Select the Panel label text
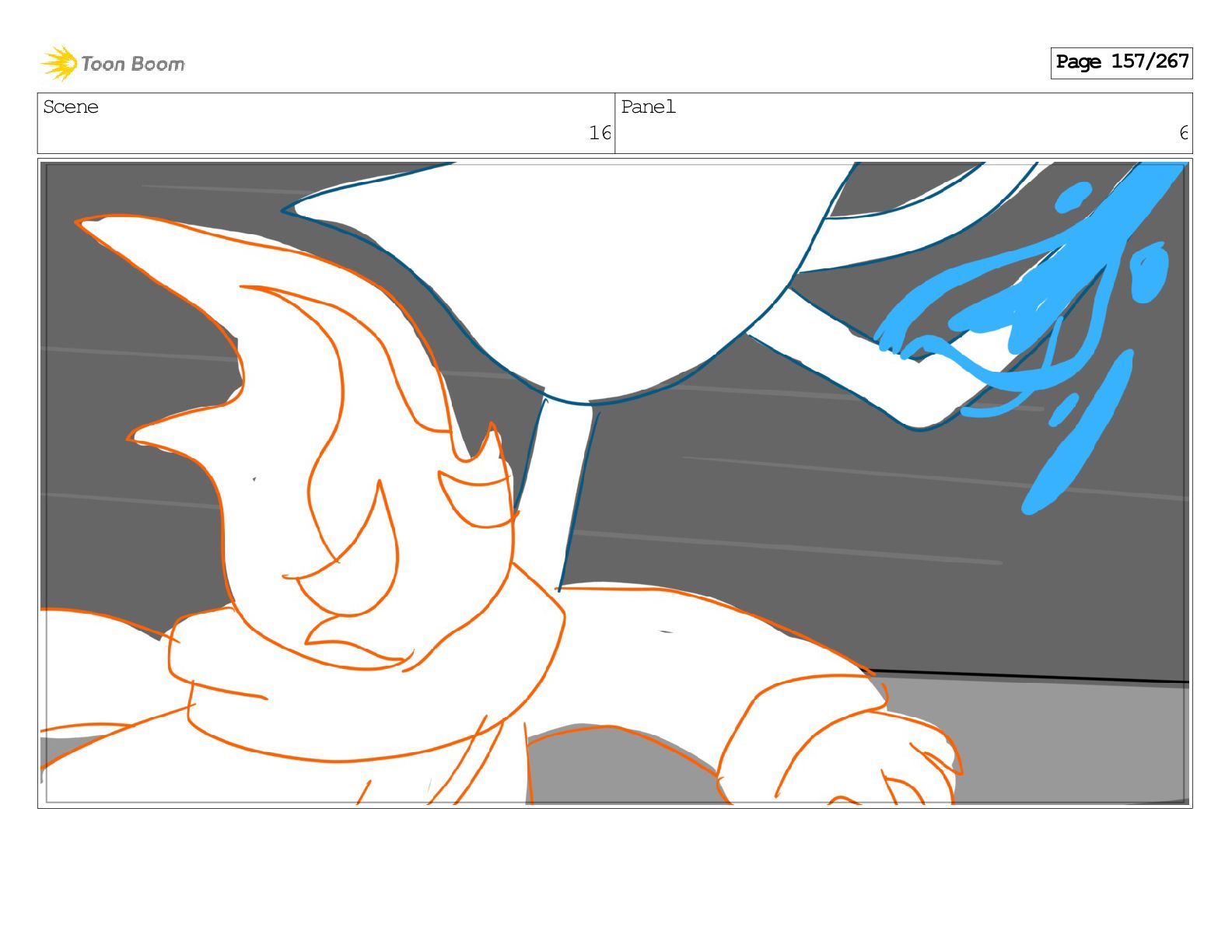This screenshot has width=1232, height=952. click(x=648, y=107)
